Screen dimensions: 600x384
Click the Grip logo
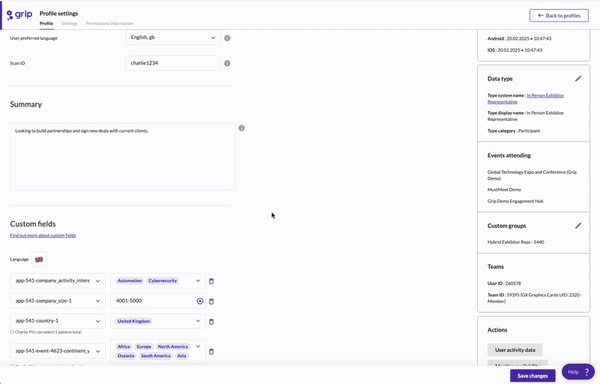[20, 15]
